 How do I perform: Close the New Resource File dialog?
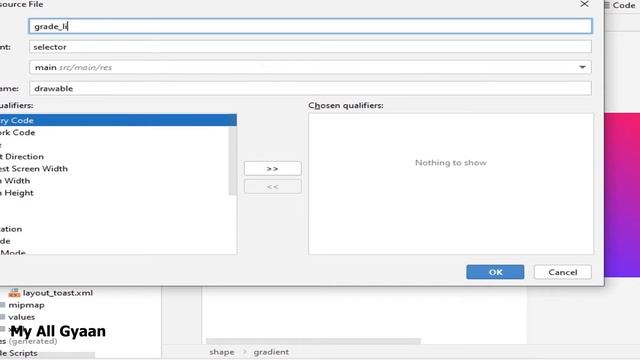[x=584, y=4]
